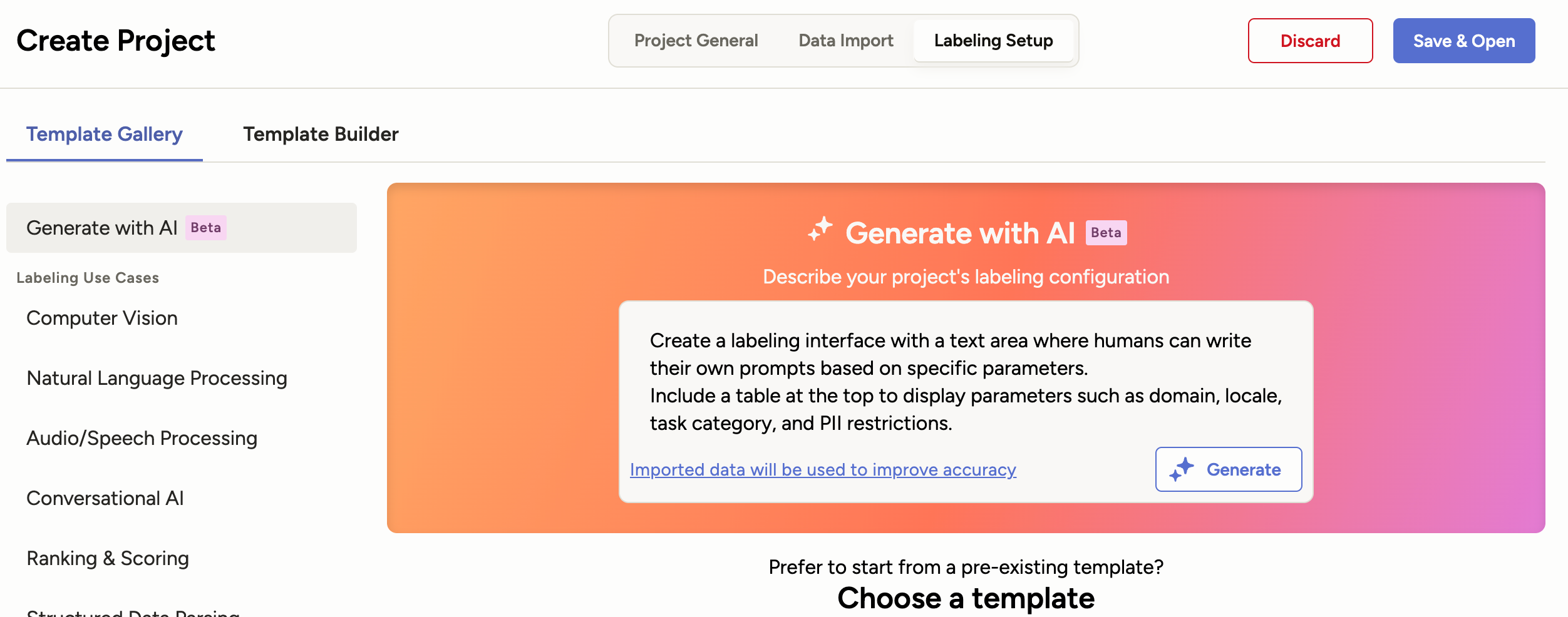Switch to the Project General tab
The image size is (1568, 617).
(696, 40)
